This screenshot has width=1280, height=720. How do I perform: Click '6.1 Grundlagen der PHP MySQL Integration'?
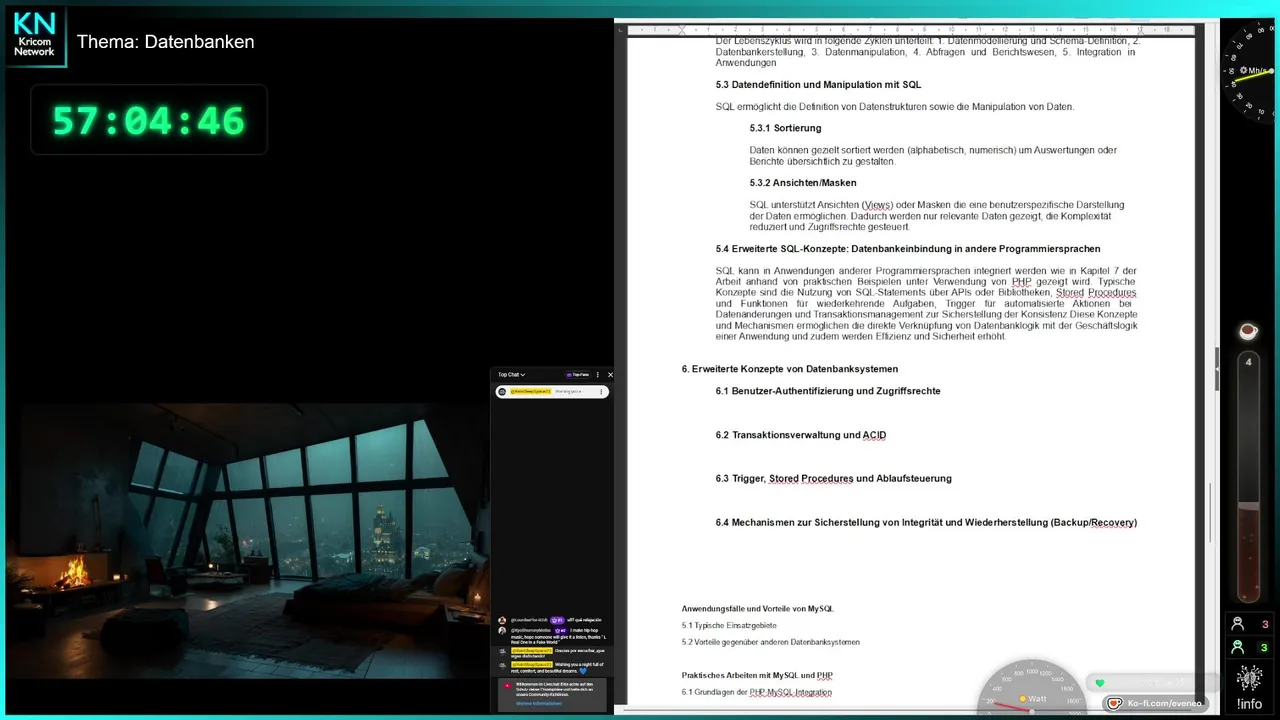tap(757, 692)
